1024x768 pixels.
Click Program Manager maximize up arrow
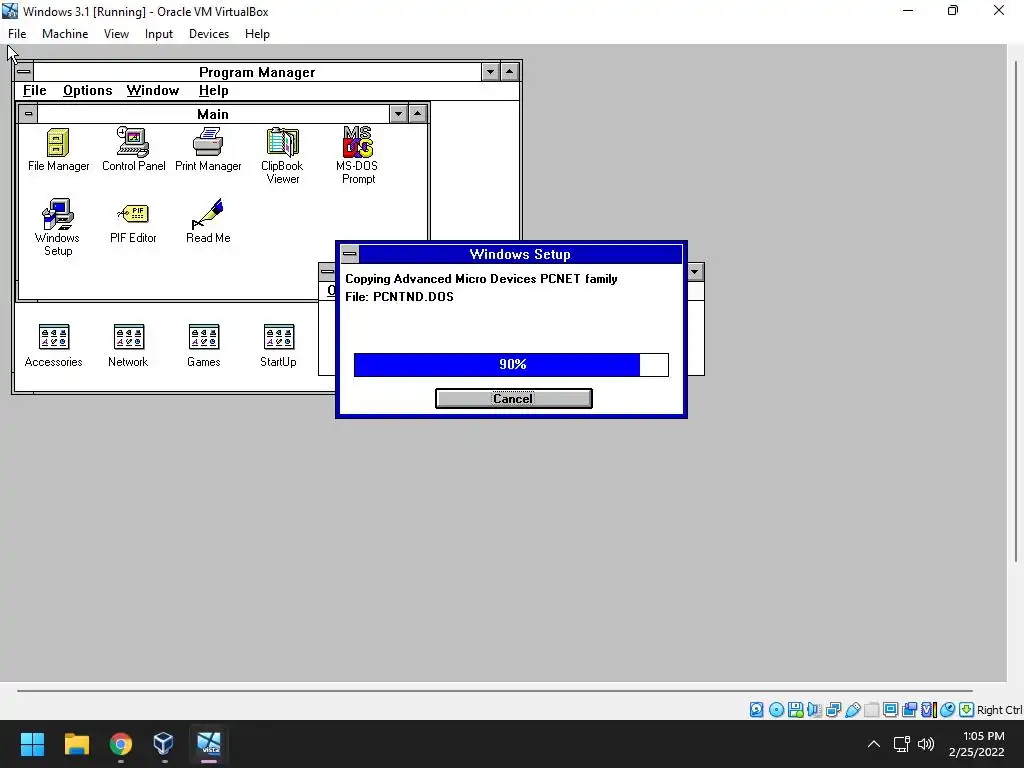pos(510,72)
